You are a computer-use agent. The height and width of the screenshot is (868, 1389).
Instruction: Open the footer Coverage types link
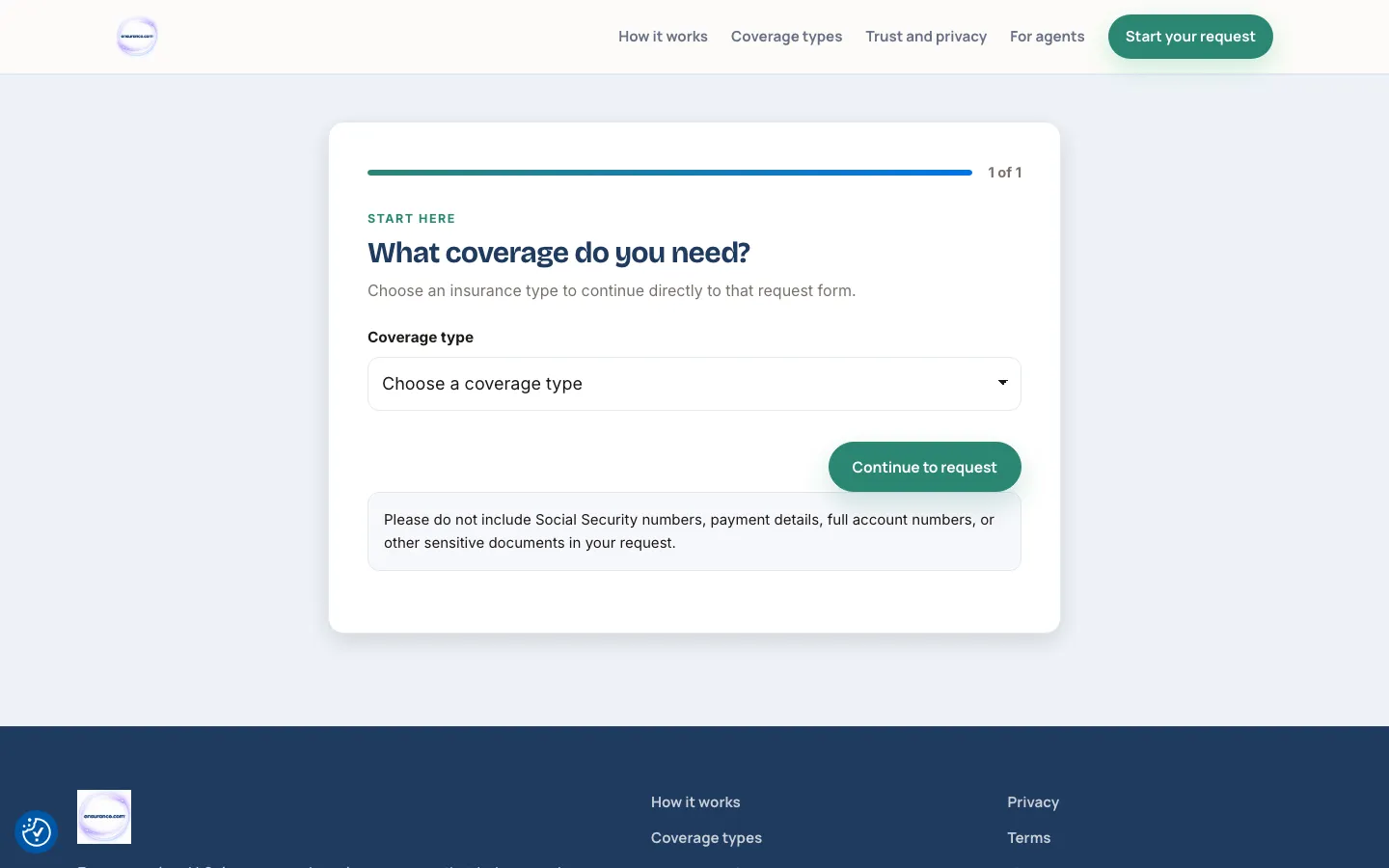(x=706, y=838)
